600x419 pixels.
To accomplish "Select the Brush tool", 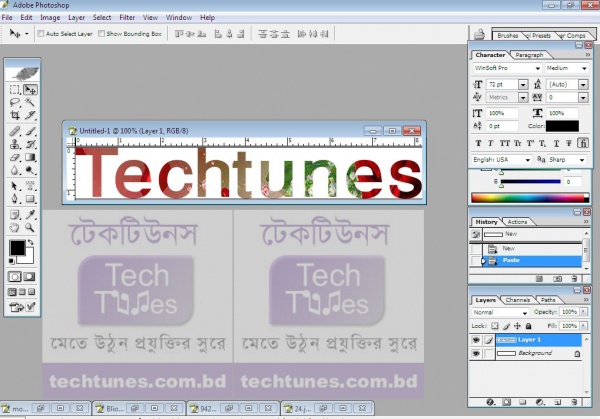I will coord(30,131).
